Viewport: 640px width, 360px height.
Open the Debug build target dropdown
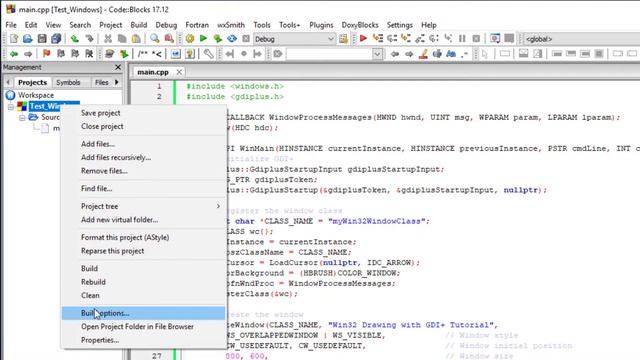pos(294,39)
